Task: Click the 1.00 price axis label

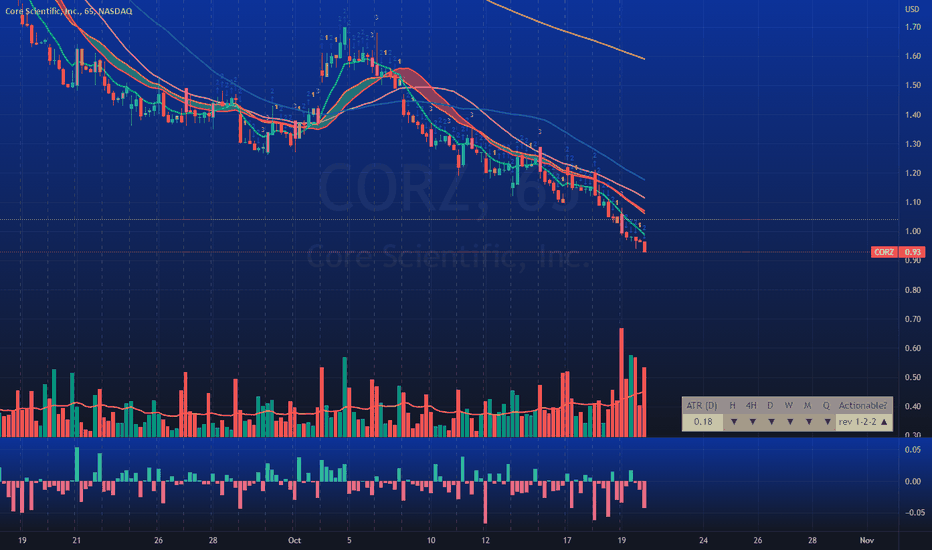Action: [912, 231]
